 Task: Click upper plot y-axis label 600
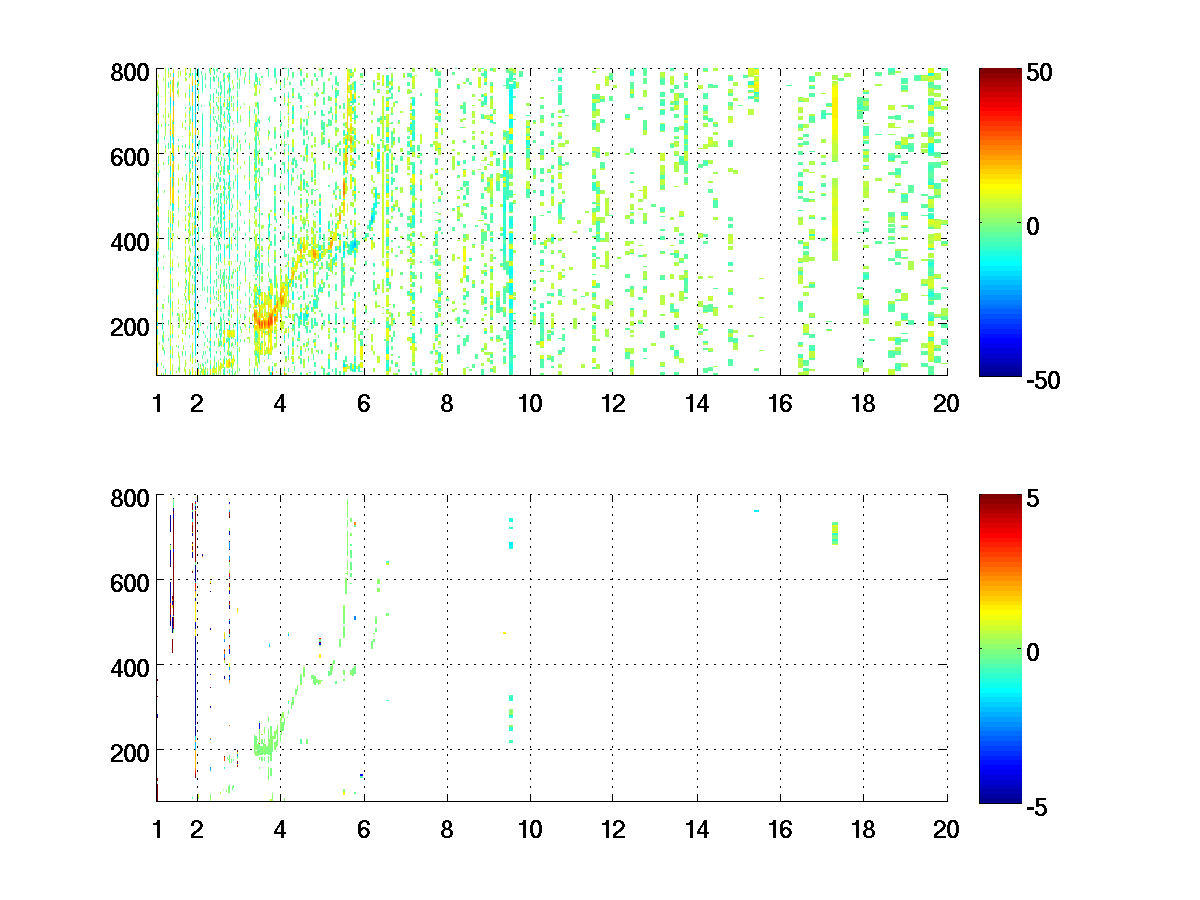(131, 156)
